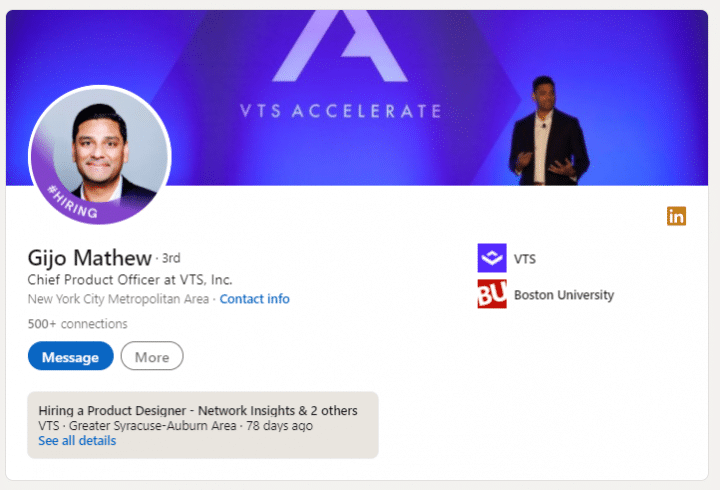The height and width of the screenshot is (490, 720).
Task: Click New York City Metropolitan Area location
Action: tap(118, 299)
